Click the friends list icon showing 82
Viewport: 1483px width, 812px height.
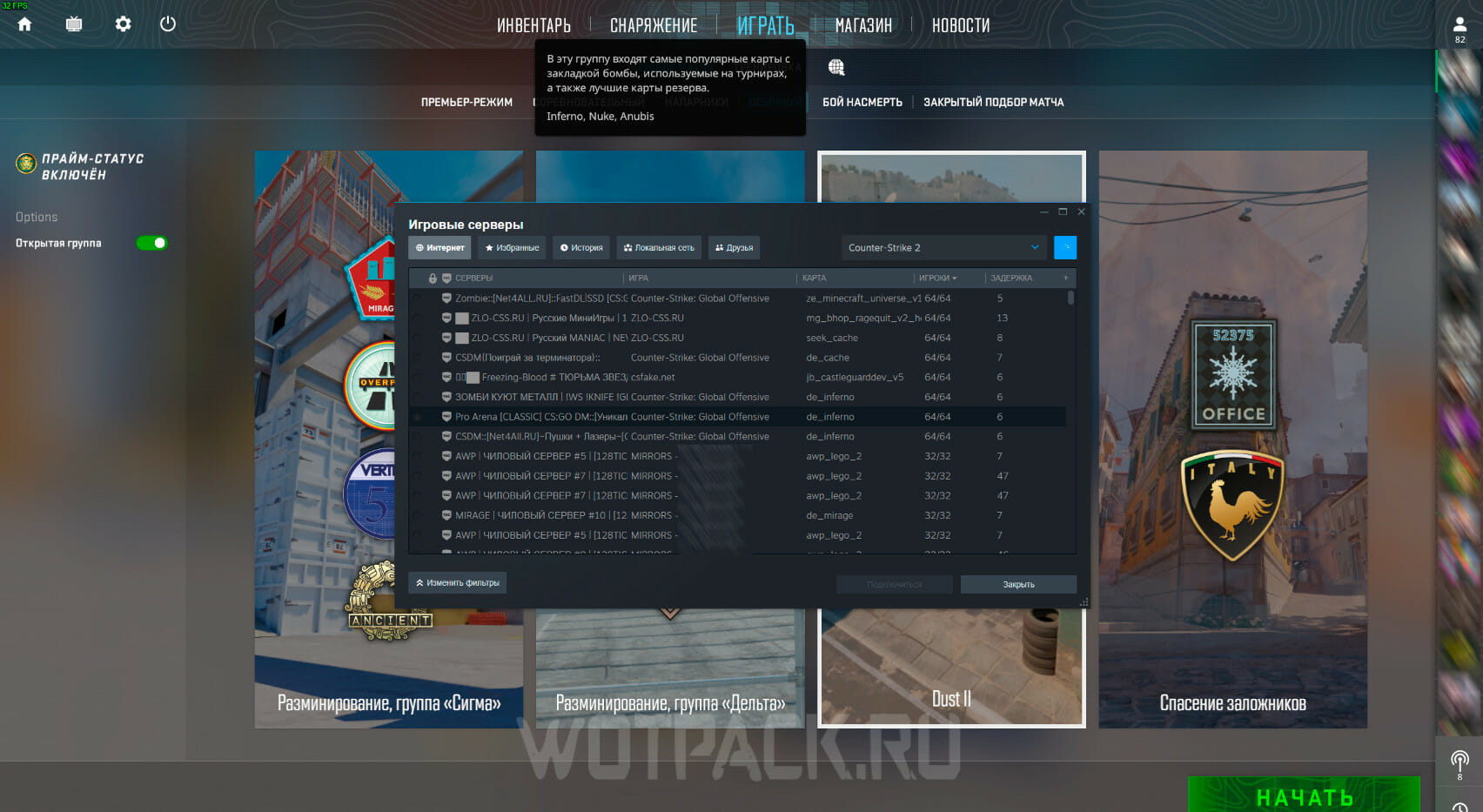coord(1460,28)
